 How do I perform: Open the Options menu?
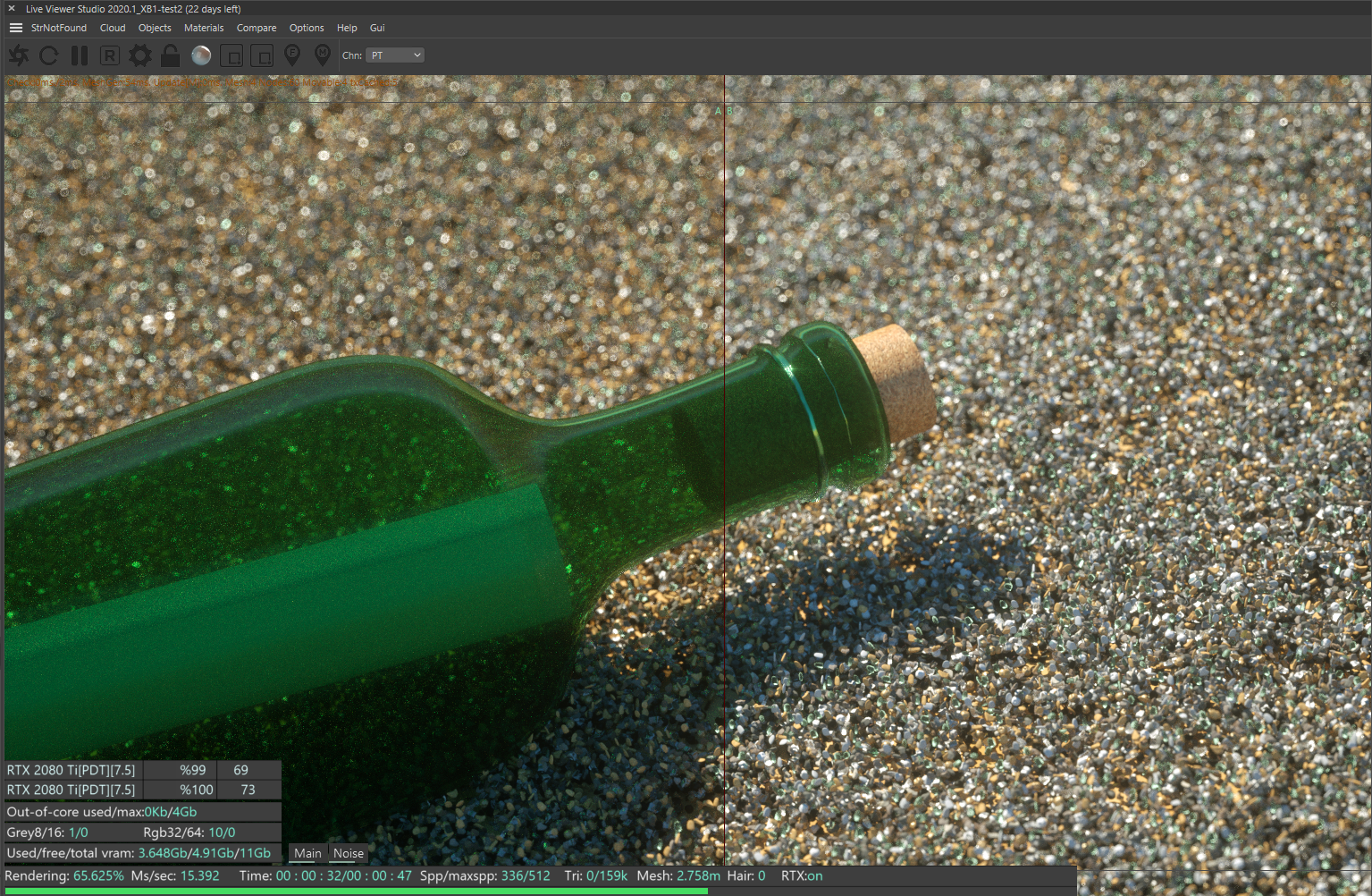tap(307, 28)
